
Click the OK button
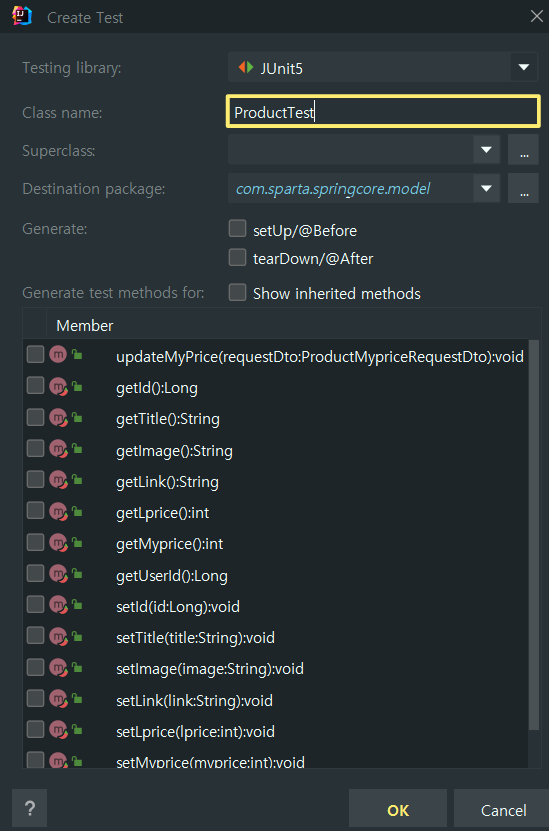[x=398, y=810]
